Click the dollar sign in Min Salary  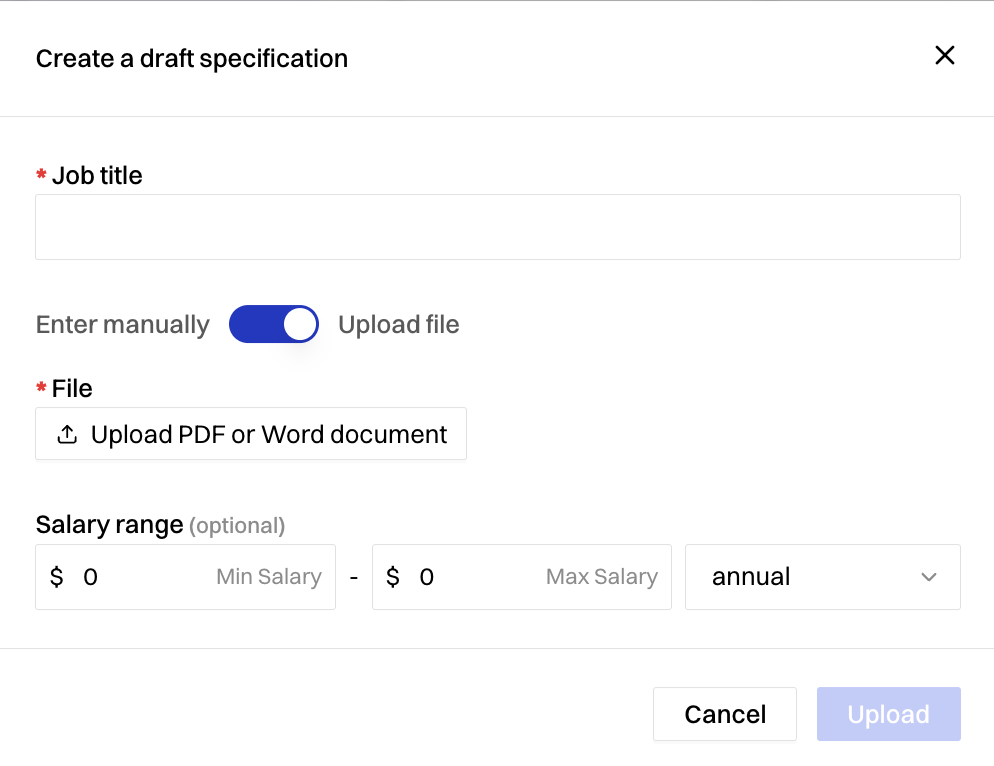click(56, 577)
